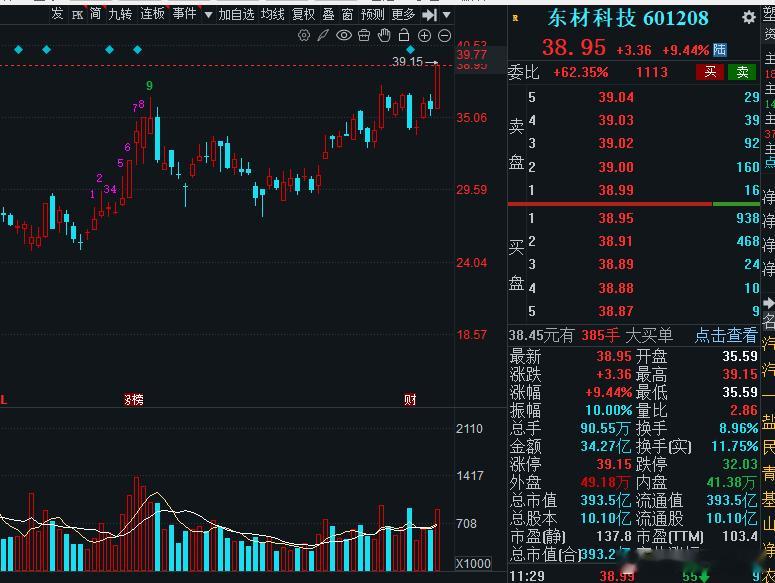
Task: Click the 开盘 value 35.59
Action: click(740, 356)
